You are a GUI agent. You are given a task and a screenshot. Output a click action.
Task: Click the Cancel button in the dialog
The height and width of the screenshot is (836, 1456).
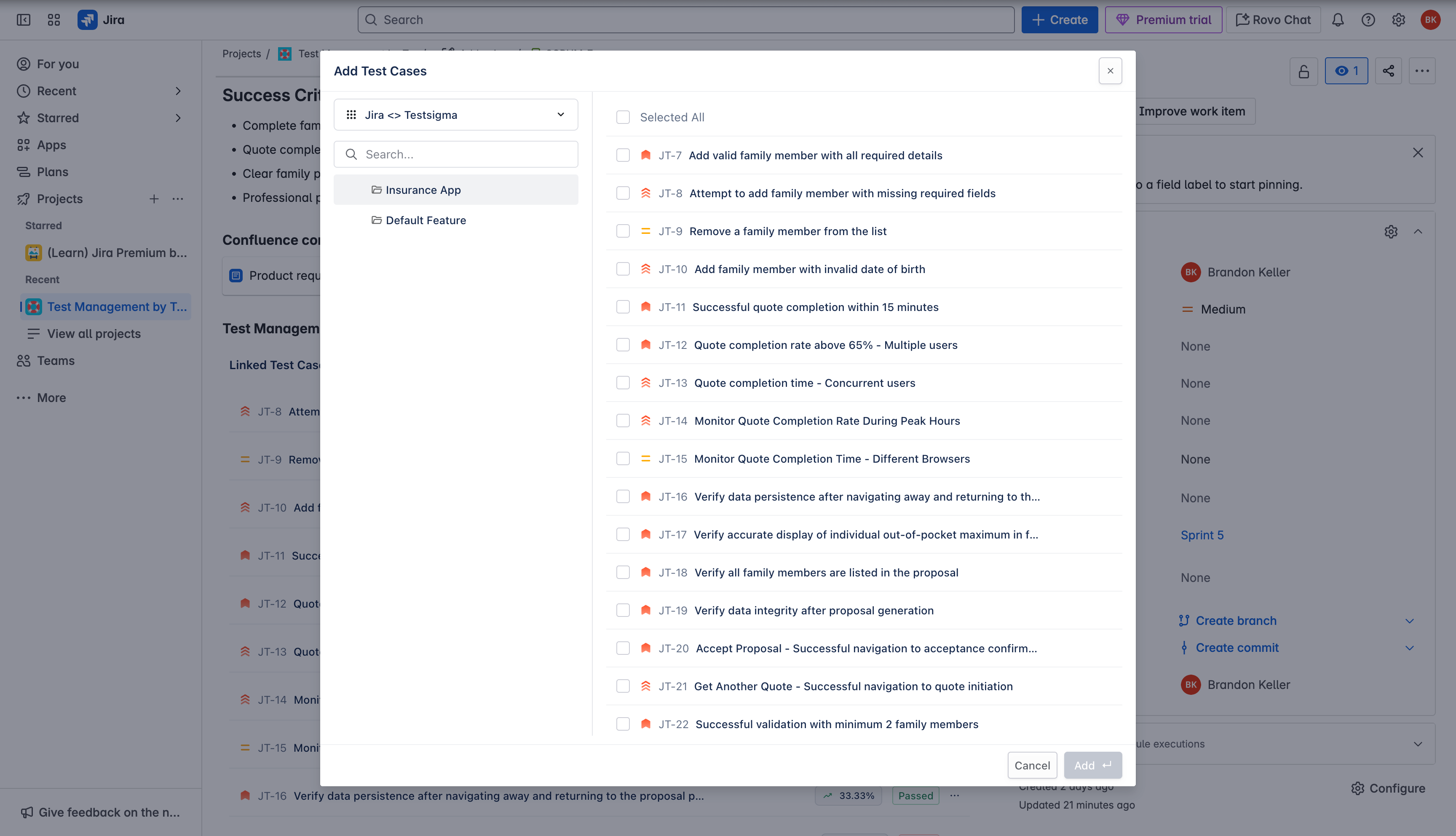1032,765
